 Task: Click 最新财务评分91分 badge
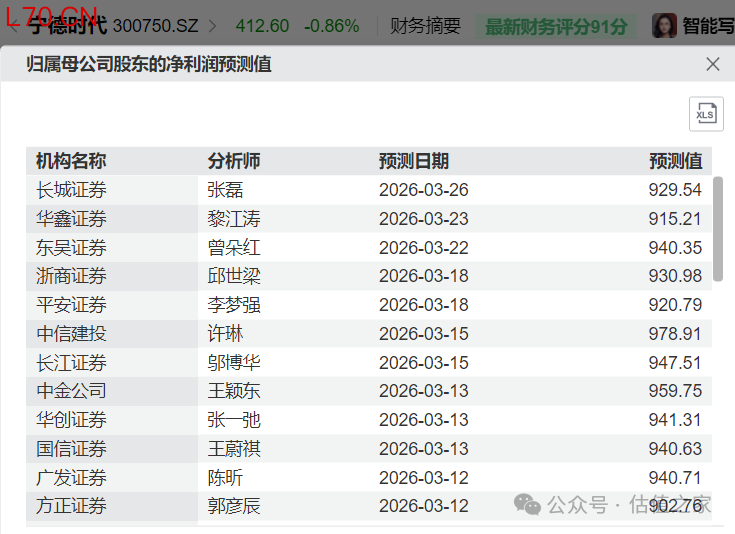point(556,26)
